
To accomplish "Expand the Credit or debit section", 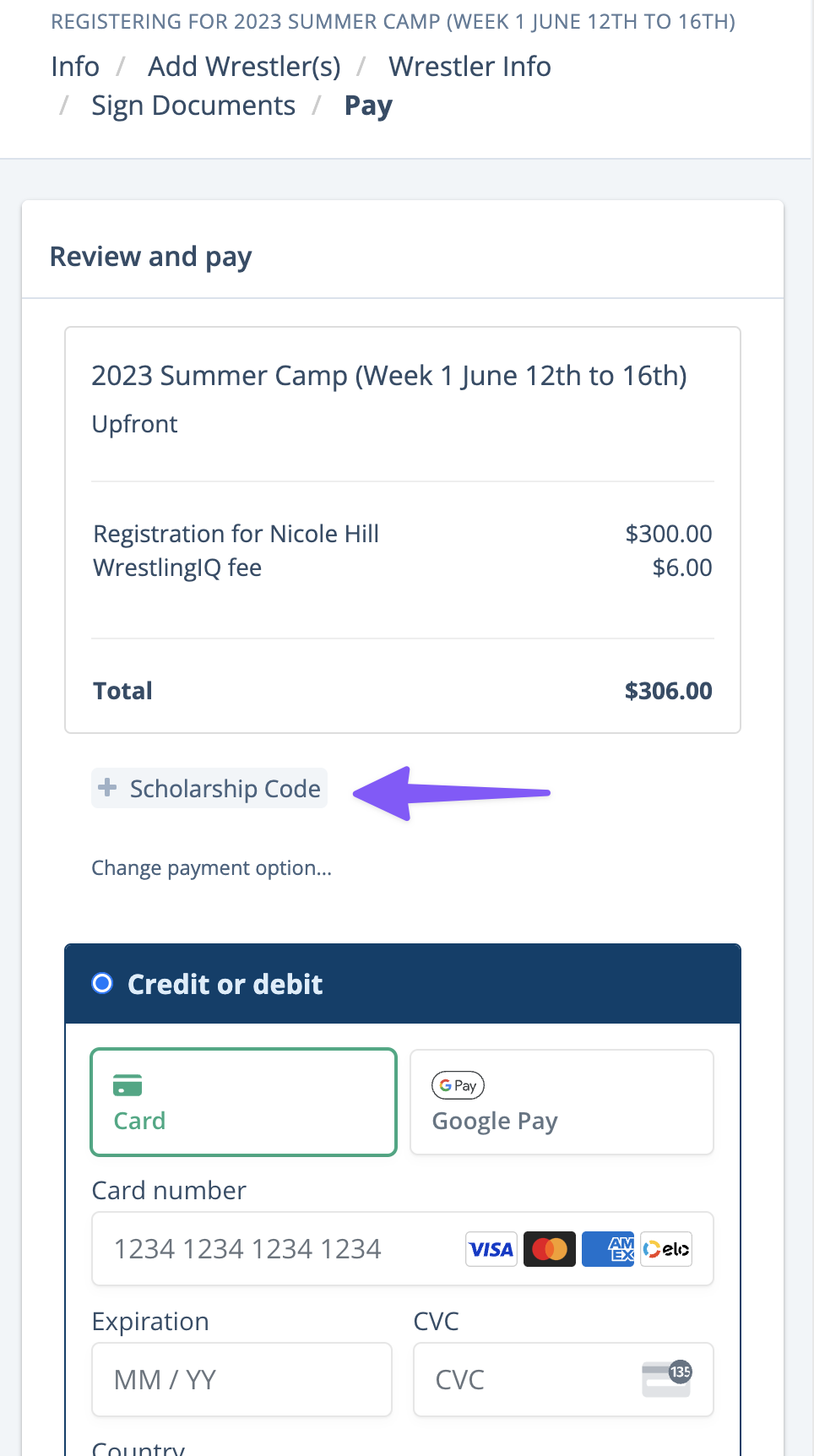I will [225, 983].
